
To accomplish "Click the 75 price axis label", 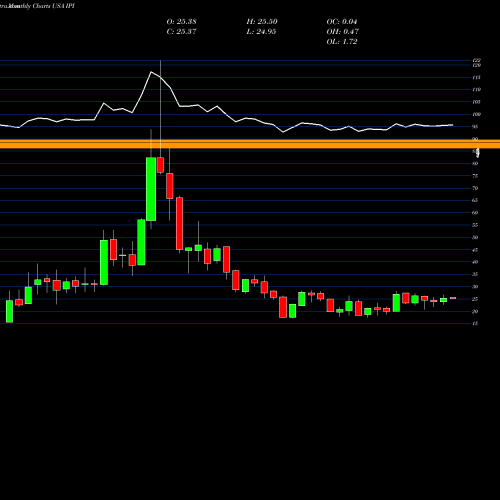I will [476, 176].
